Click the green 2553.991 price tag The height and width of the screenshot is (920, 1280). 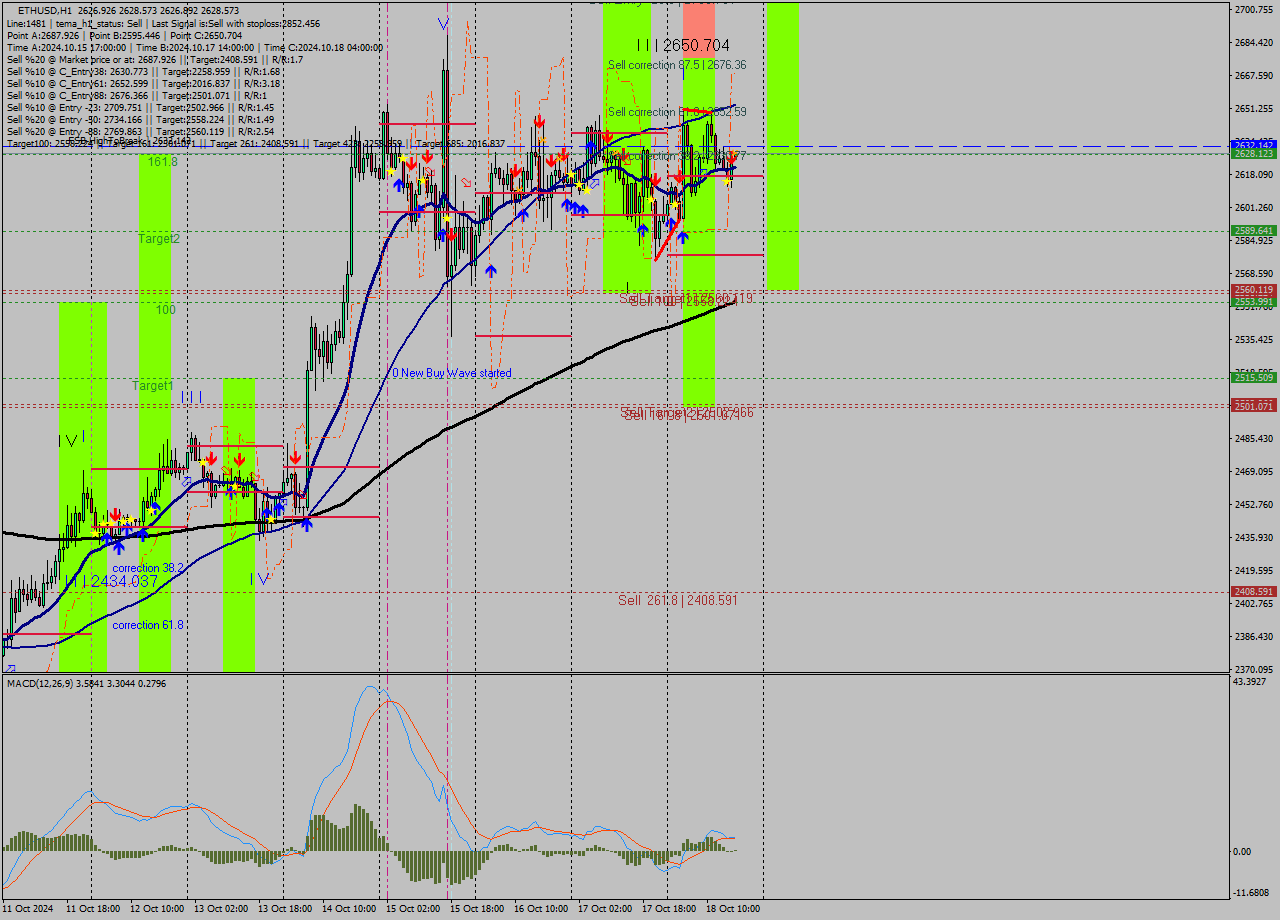(x=1253, y=301)
